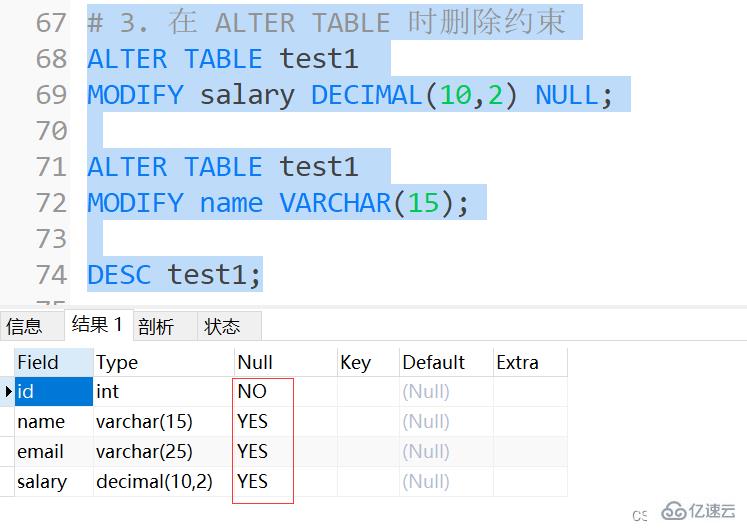Image resolution: width=747 pixels, height=532 pixels.
Task: Click the (Null) default cell for salary row
Action: (446, 482)
